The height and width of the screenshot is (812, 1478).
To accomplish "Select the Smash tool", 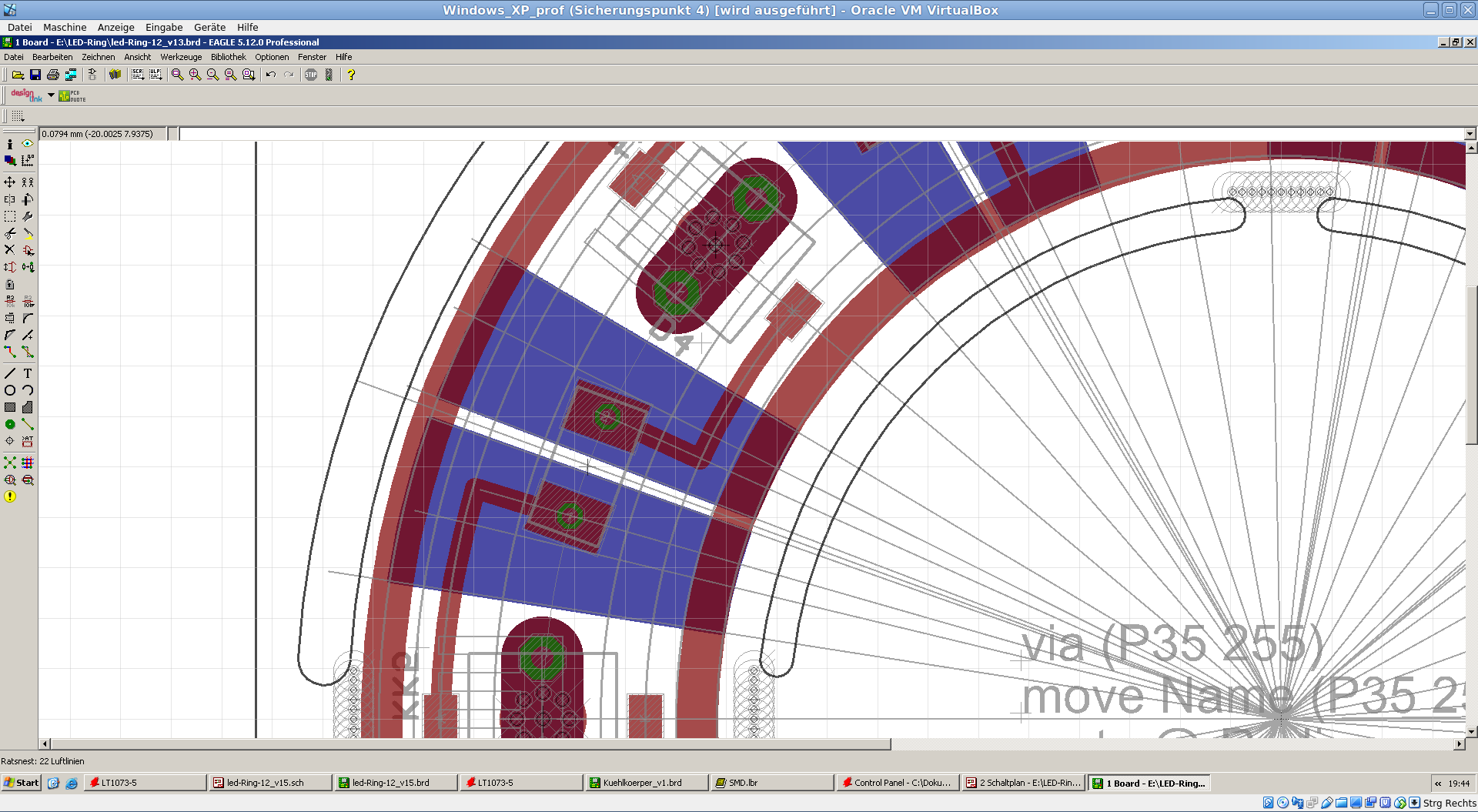I will [x=10, y=318].
